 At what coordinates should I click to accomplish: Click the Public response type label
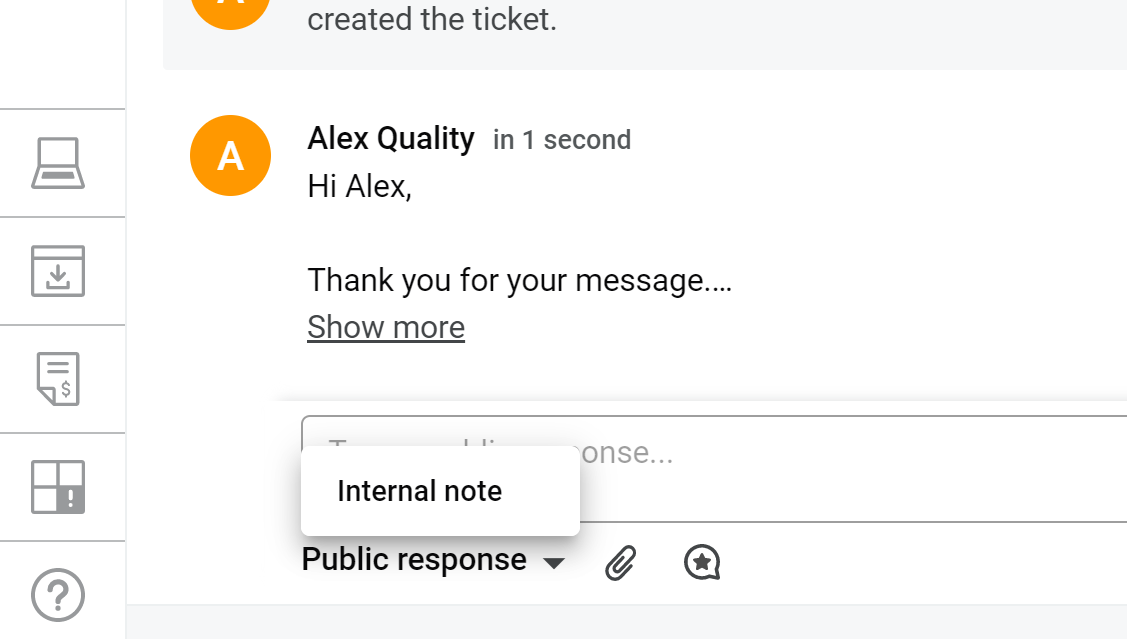tap(414, 560)
